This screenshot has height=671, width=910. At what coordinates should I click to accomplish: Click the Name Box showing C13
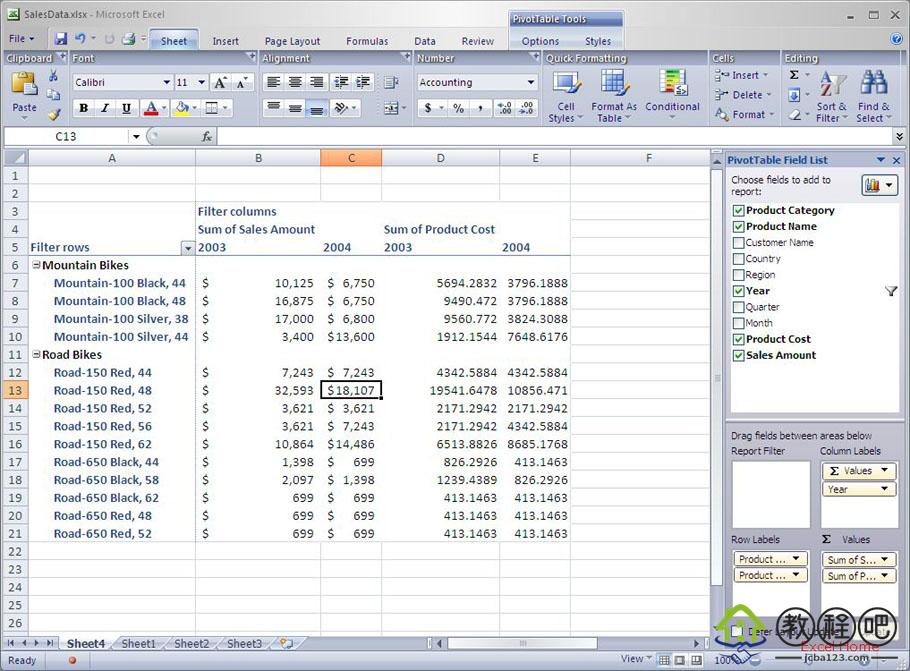point(66,136)
